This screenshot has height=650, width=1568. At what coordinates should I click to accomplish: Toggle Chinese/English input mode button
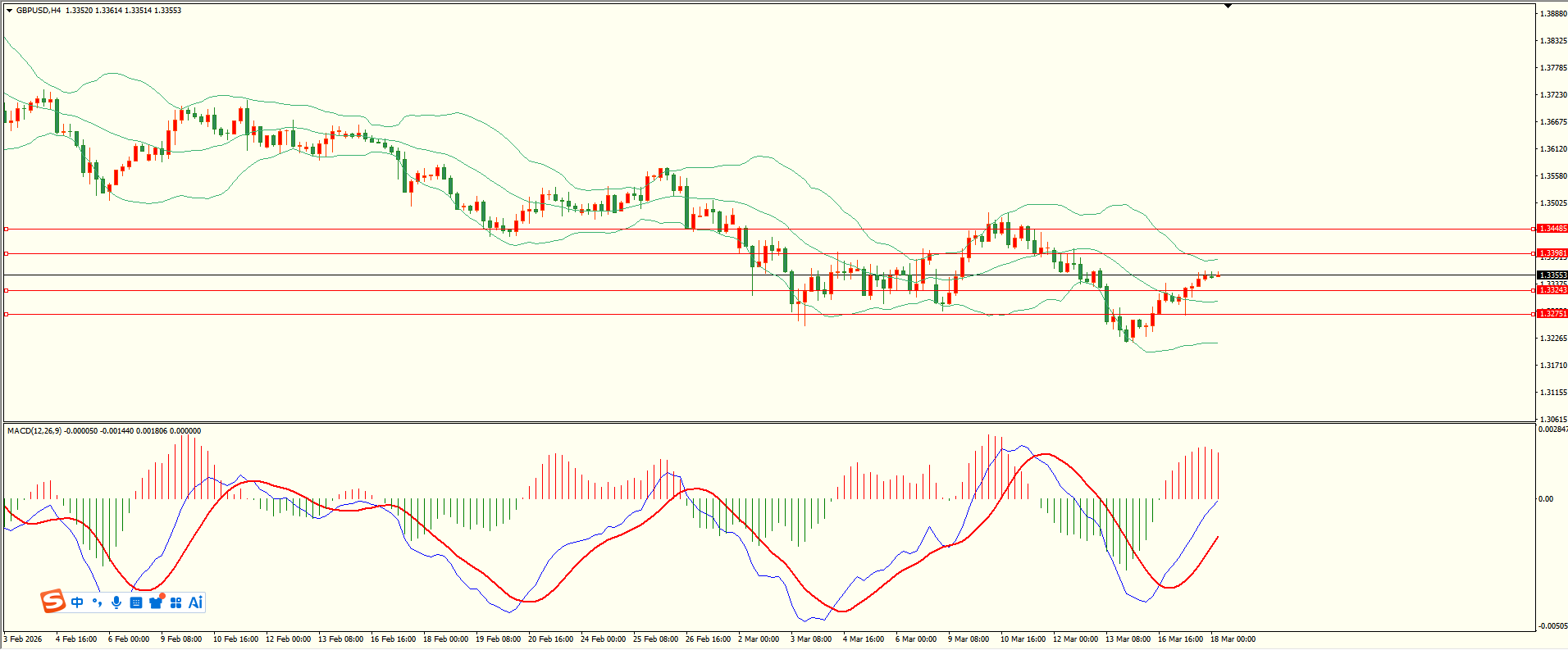[x=77, y=602]
